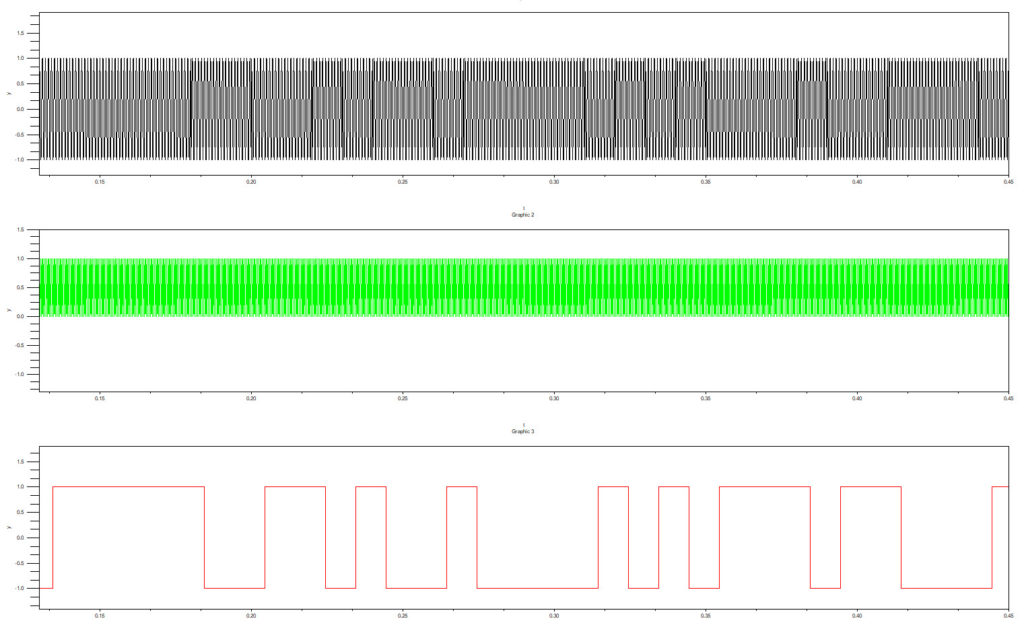Screen dimensions: 1024x625
Task: Select the 0.45 x-axis tick label under the bottom plot
Action: 1007,615
